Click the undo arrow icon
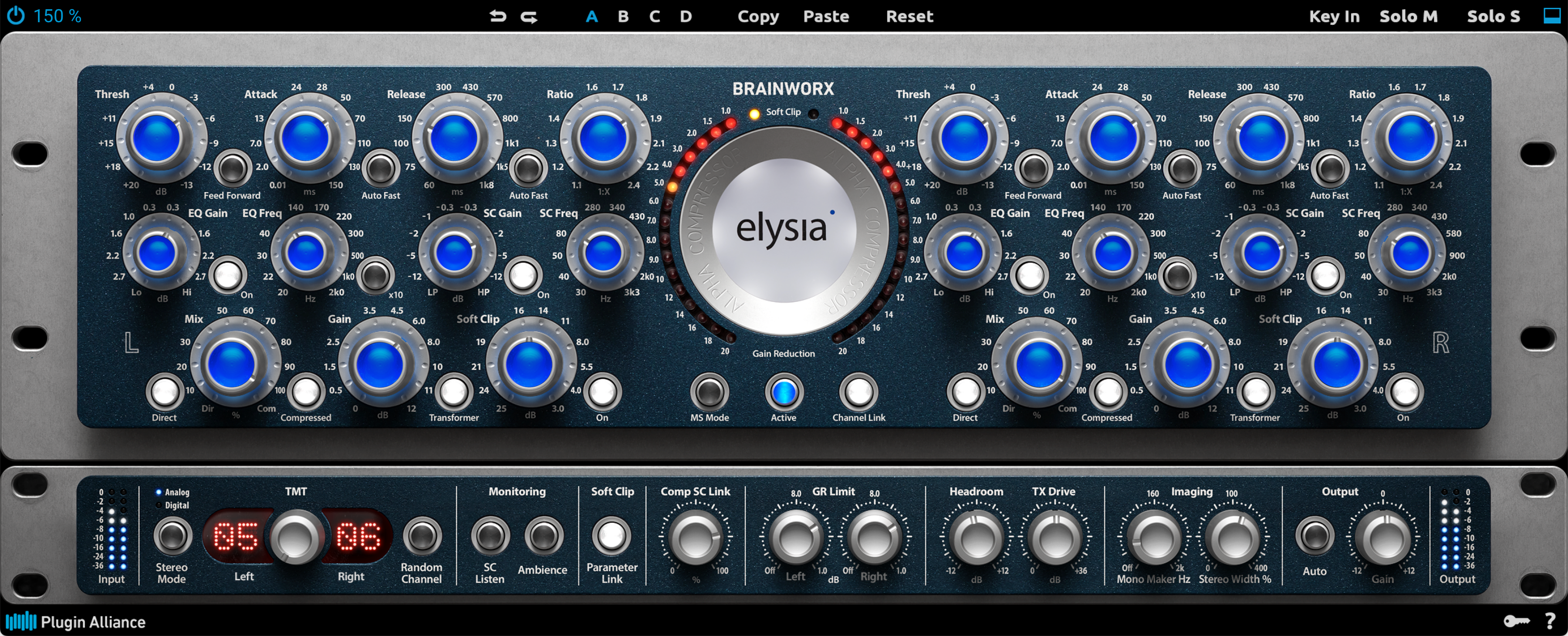 (498, 16)
